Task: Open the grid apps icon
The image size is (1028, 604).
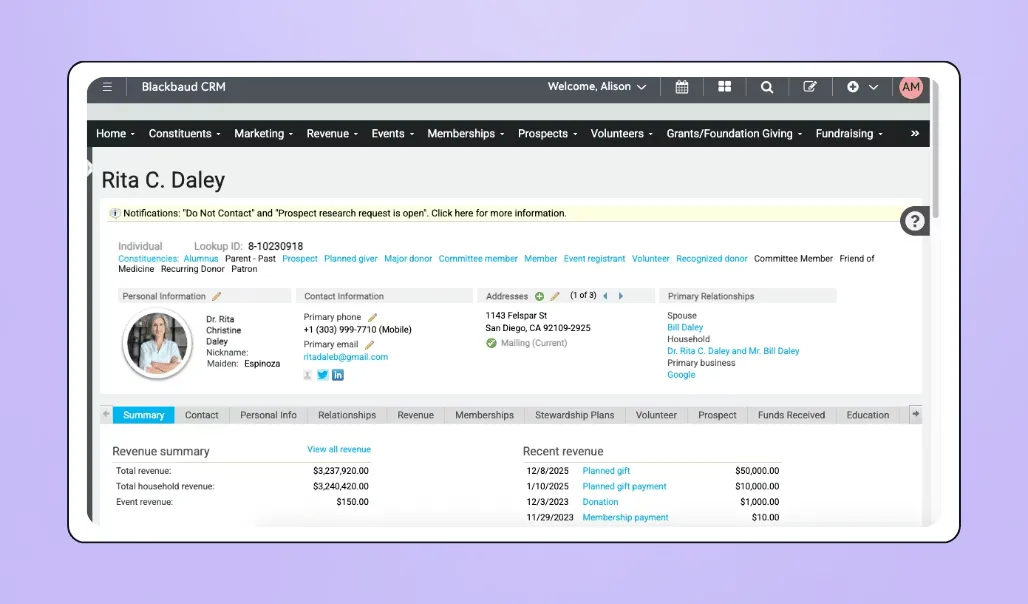Action: pyautogui.click(x=724, y=87)
